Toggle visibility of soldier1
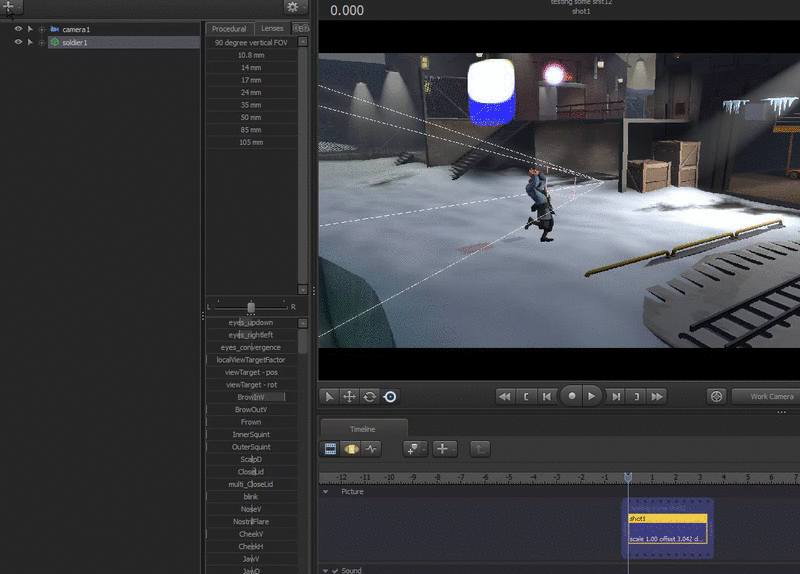This screenshot has height=574, width=800. [18, 42]
